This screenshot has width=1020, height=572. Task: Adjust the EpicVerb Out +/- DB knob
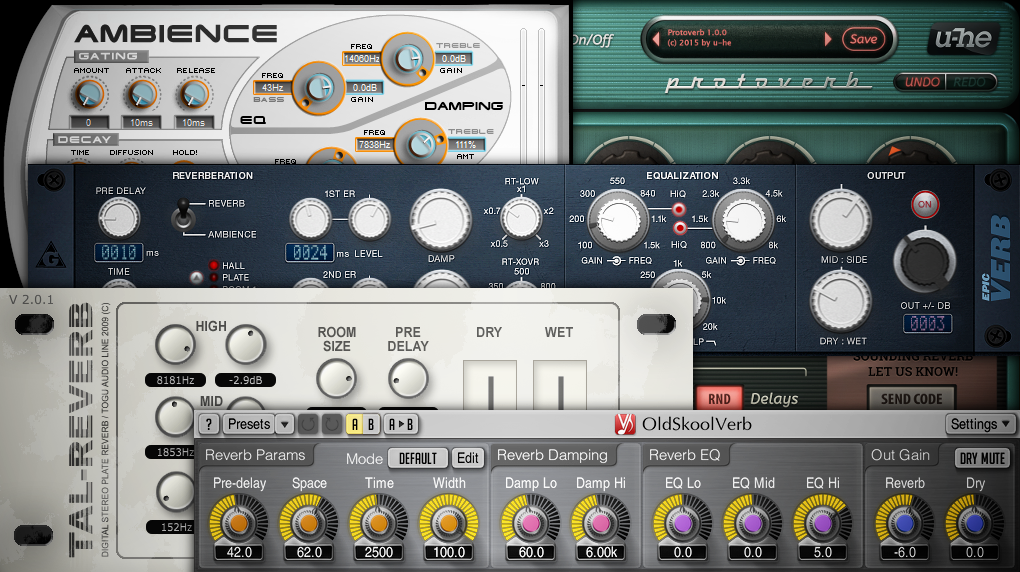(924, 261)
